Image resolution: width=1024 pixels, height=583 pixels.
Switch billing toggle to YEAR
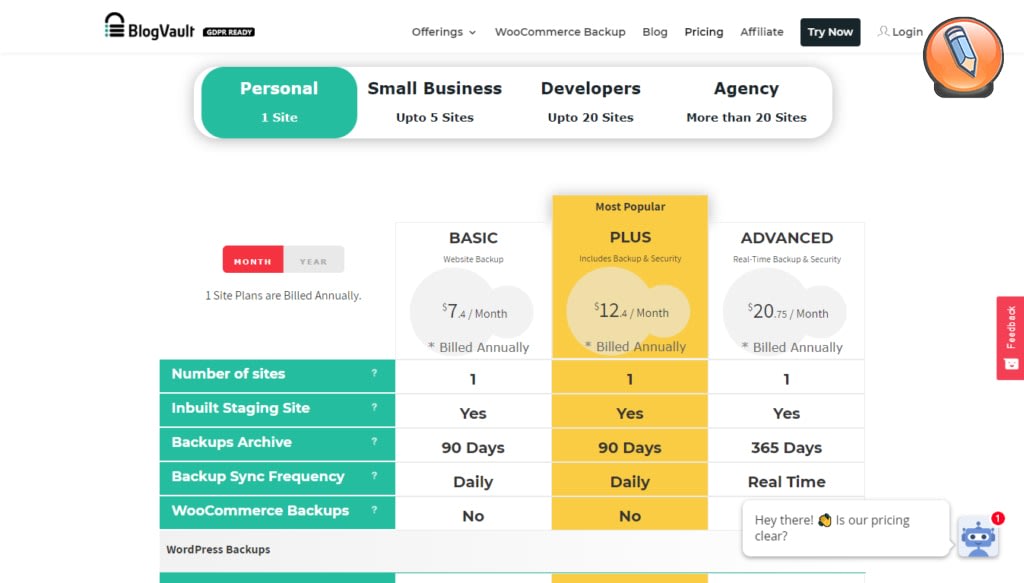click(313, 259)
